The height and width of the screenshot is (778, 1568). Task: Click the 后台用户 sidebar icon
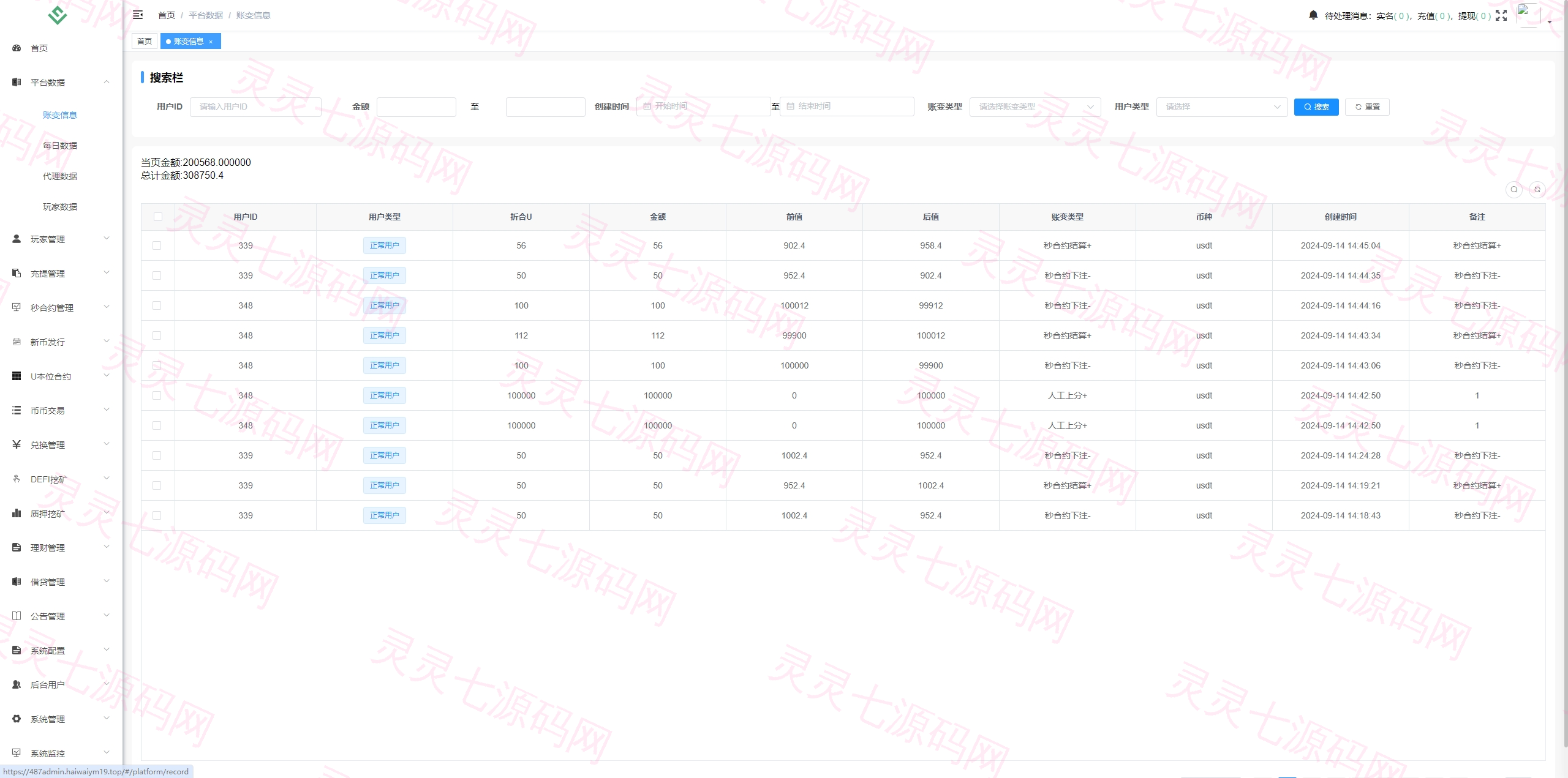(17, 684)
